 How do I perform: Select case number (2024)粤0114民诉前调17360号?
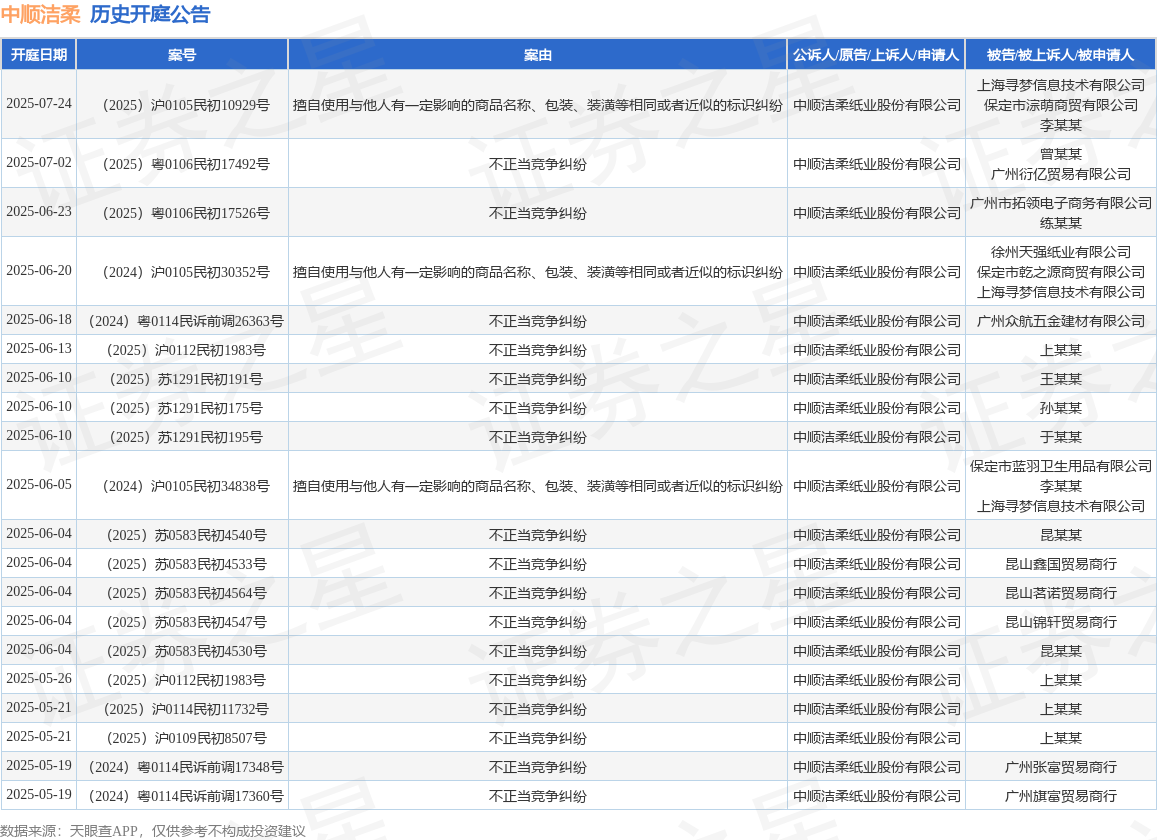[182, 796]
